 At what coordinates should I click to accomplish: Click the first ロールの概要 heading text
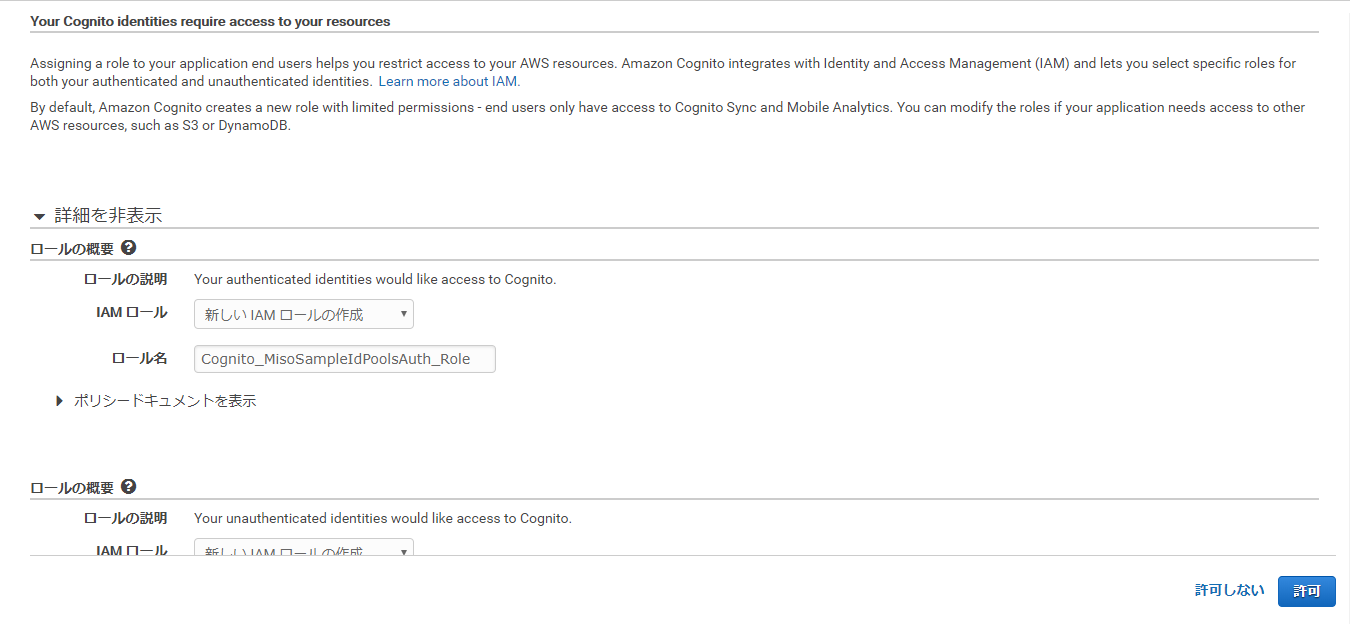coord(72,249)
